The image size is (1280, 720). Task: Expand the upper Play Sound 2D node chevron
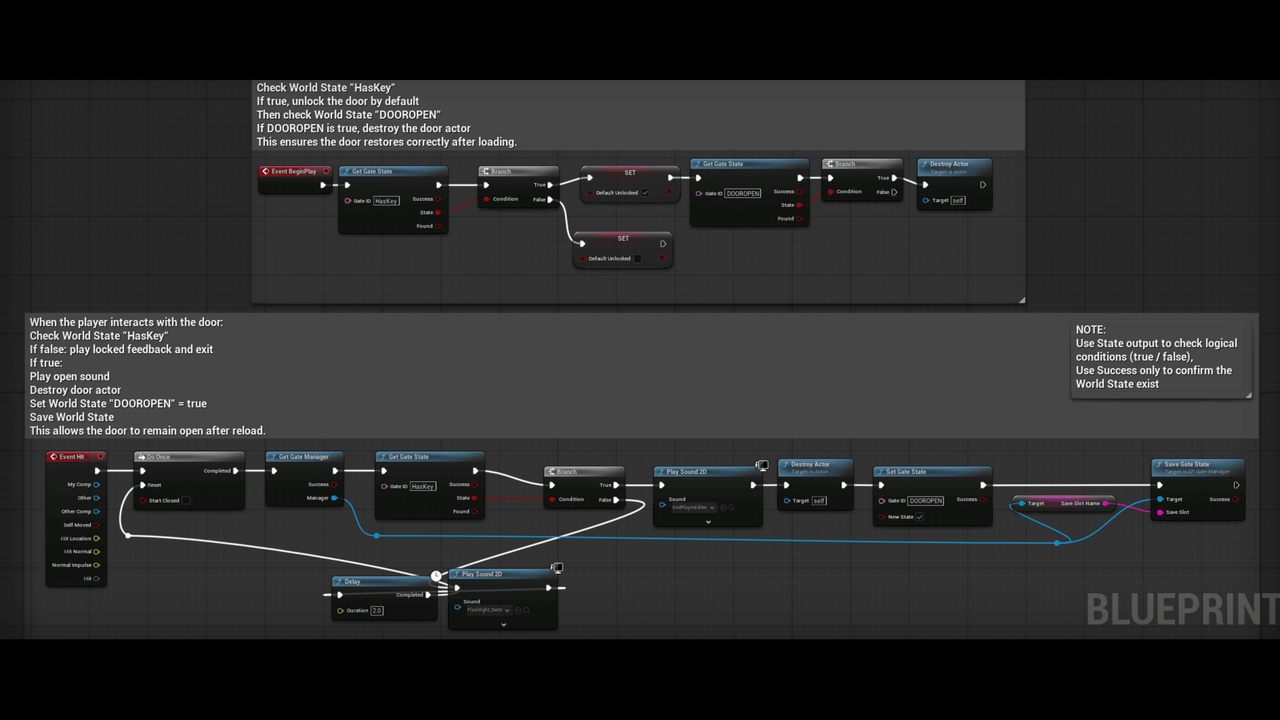[708, 522]
